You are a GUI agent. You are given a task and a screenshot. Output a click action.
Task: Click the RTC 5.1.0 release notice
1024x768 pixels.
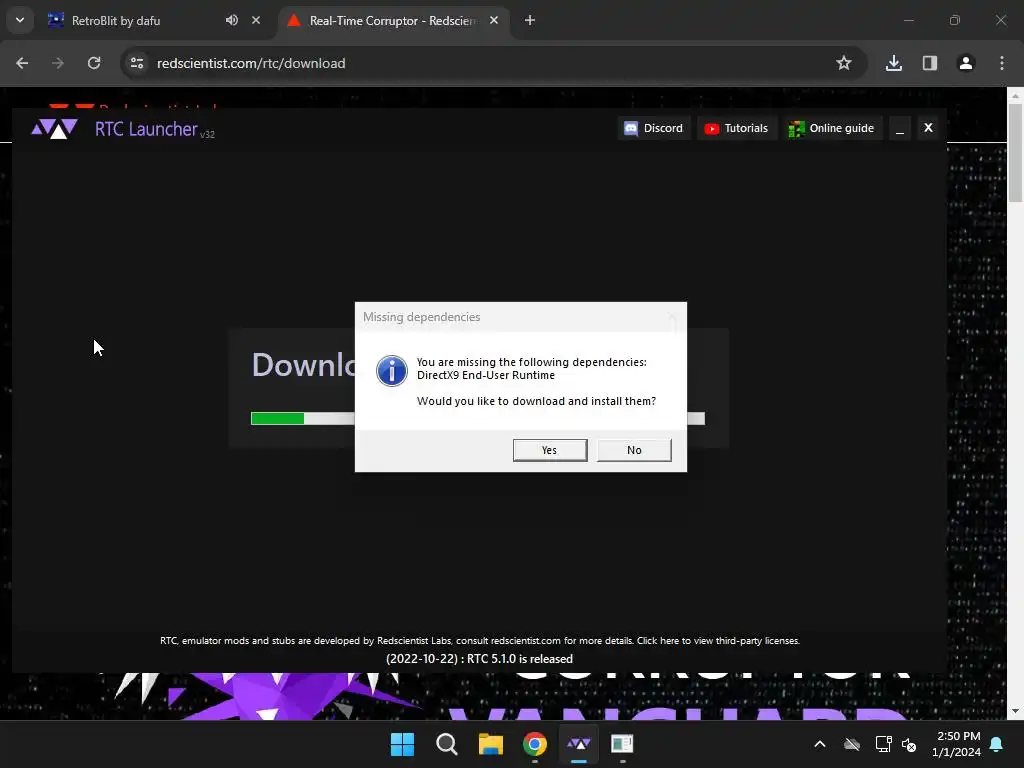pyautogui.click(x=479, y=659)
